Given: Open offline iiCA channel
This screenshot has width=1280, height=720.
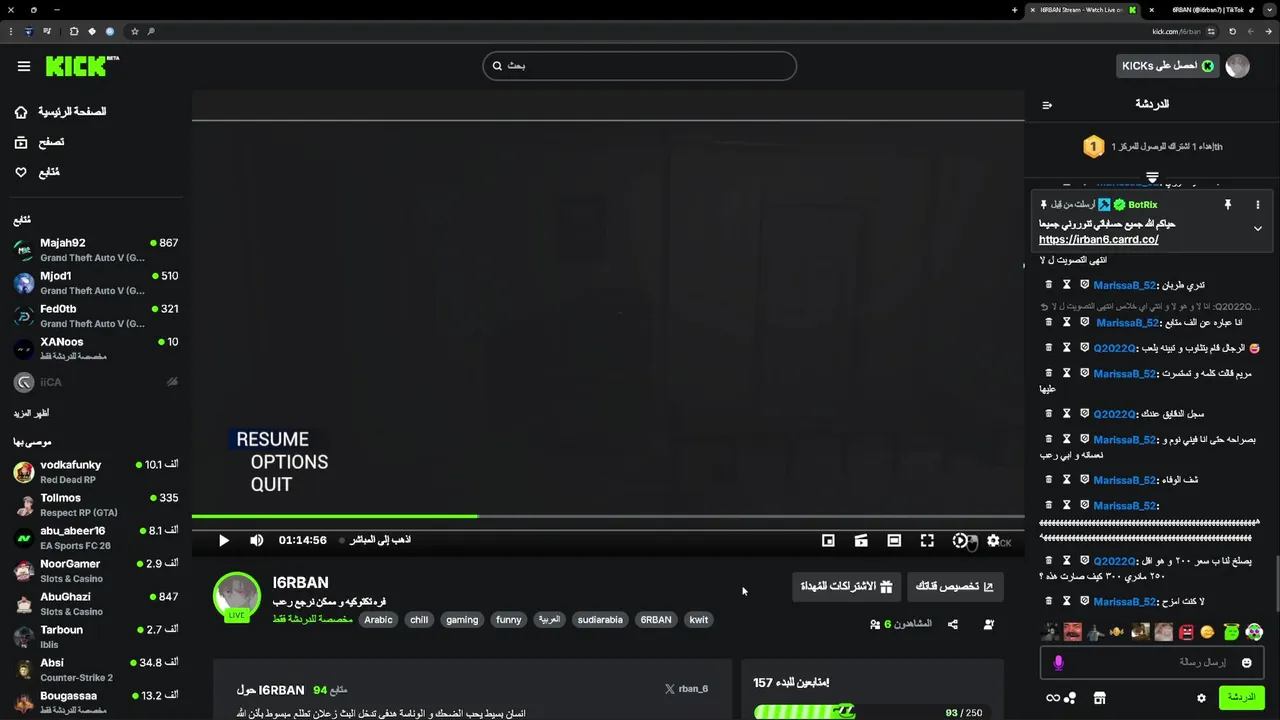Looking at the screenshot, I should tap(96, 382).
